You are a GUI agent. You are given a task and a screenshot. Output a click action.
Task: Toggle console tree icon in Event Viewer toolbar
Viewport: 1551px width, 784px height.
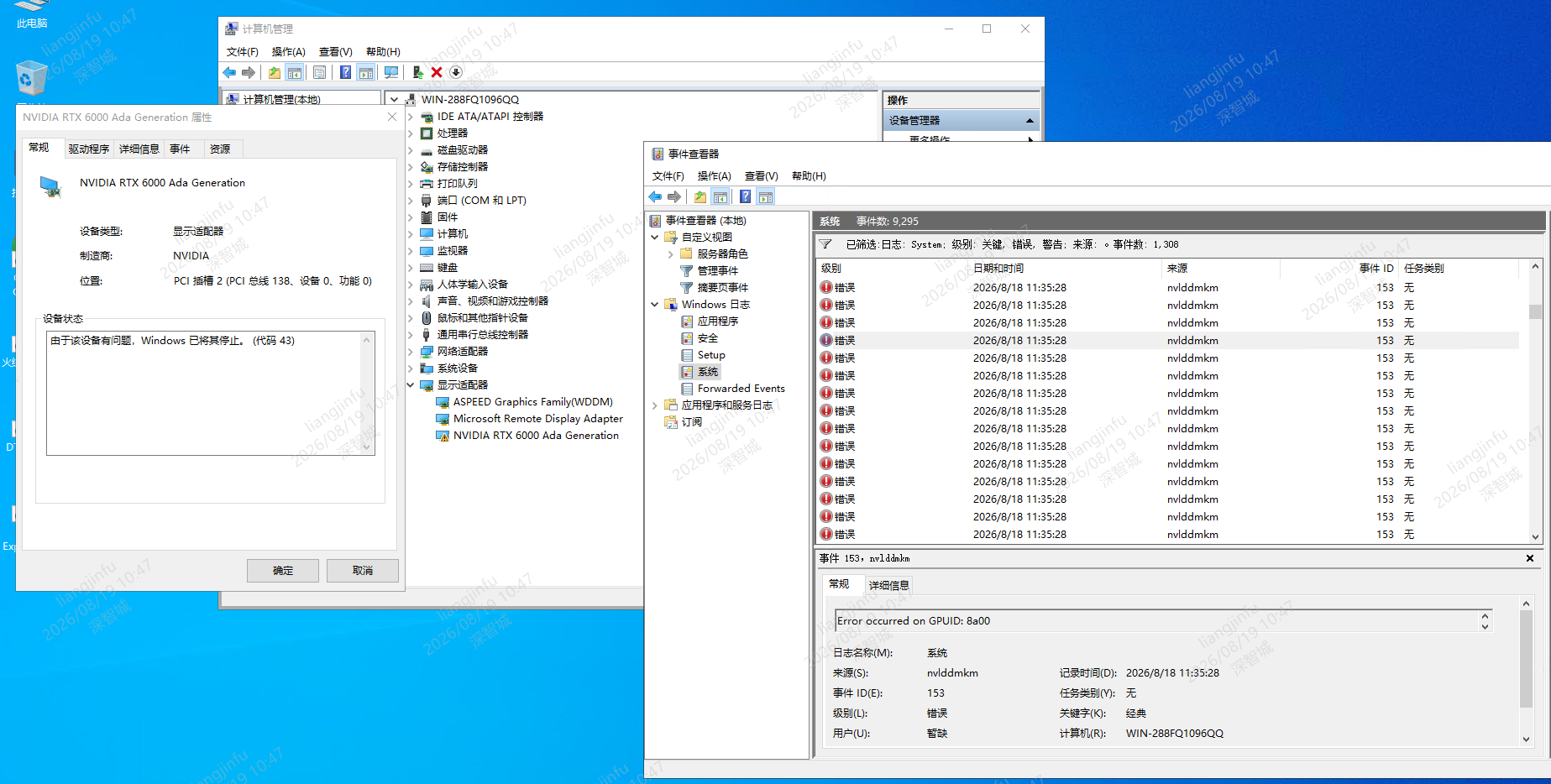[x=720, y=197]
